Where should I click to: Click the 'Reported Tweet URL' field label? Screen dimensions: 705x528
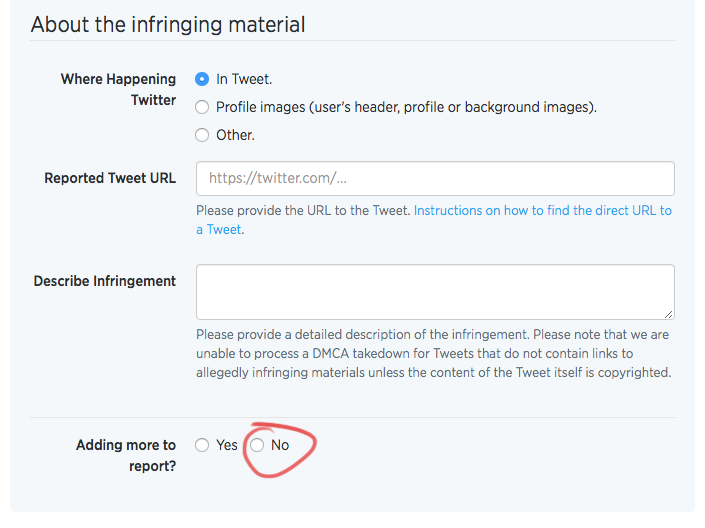coord(110,178)
